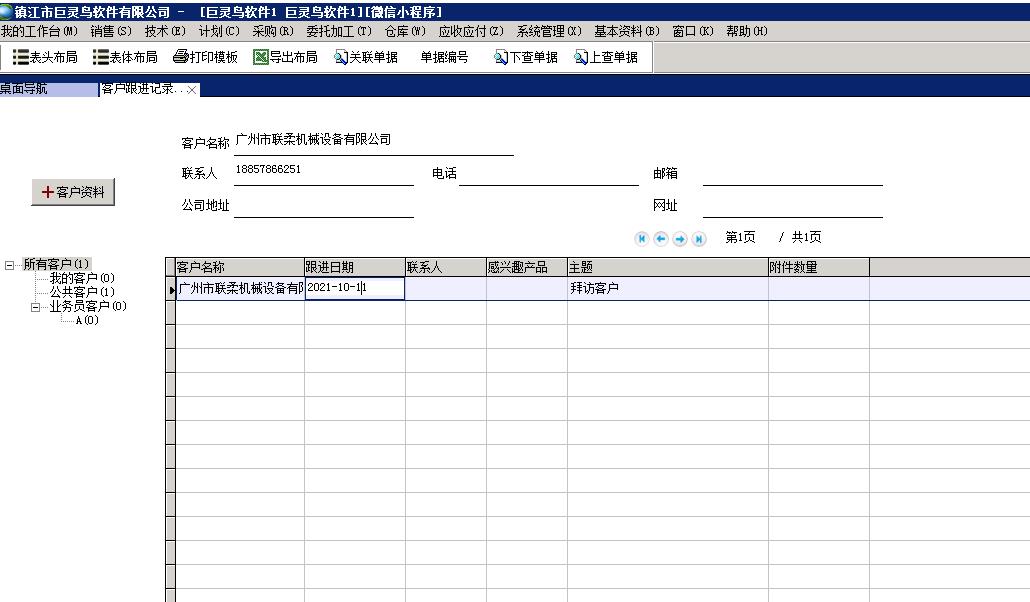Jump to last page navigation icon
This screenshot has height=602, width=1030.
click(698, 238)
